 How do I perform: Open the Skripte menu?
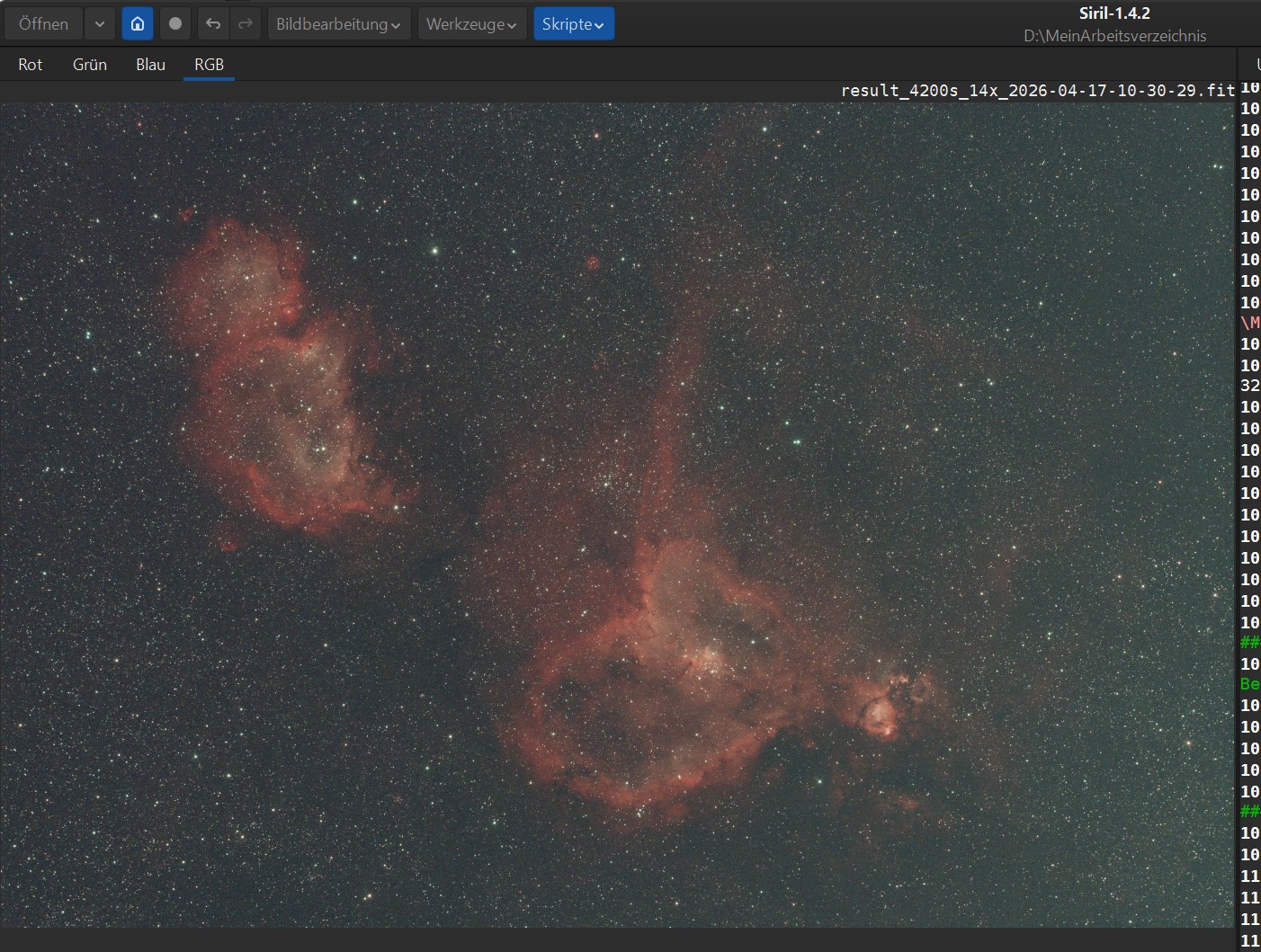573,24
